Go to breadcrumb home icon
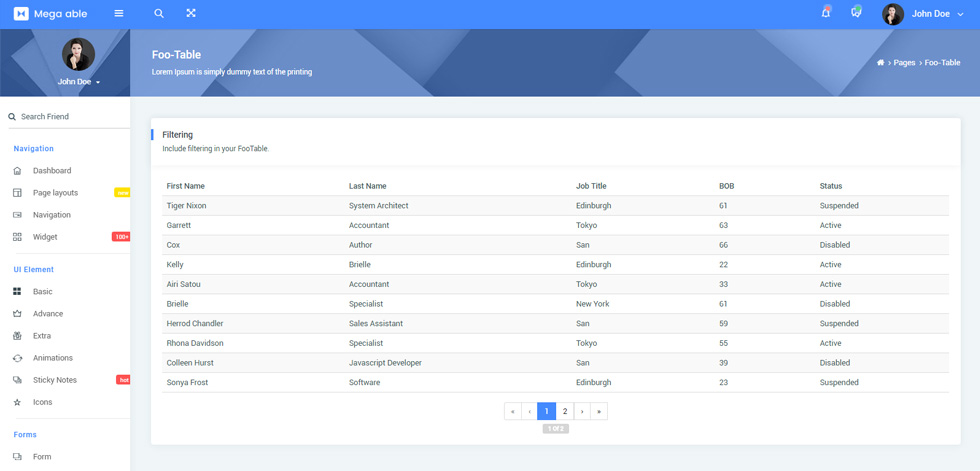 click(x=881, y=62)
